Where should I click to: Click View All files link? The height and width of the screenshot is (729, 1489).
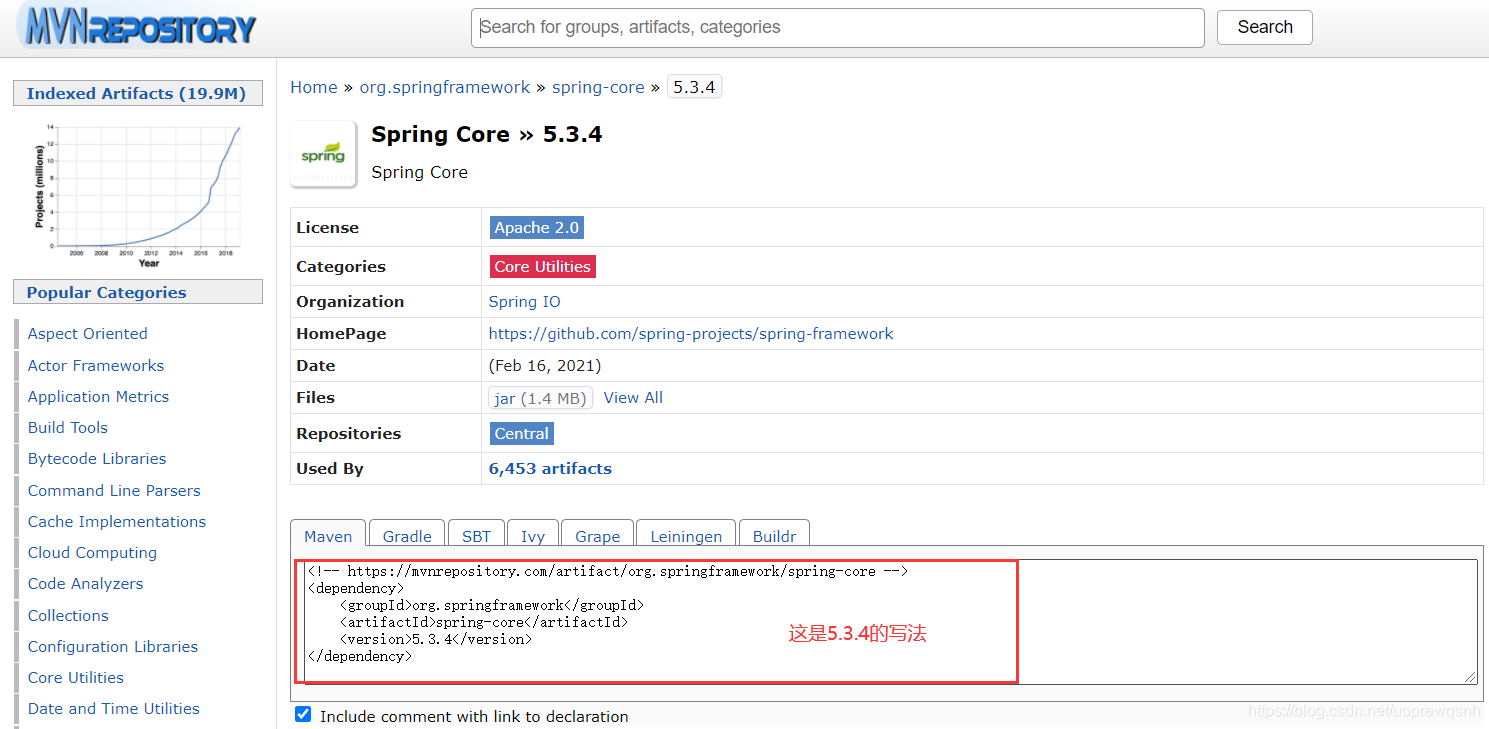(x=633, y=398)
